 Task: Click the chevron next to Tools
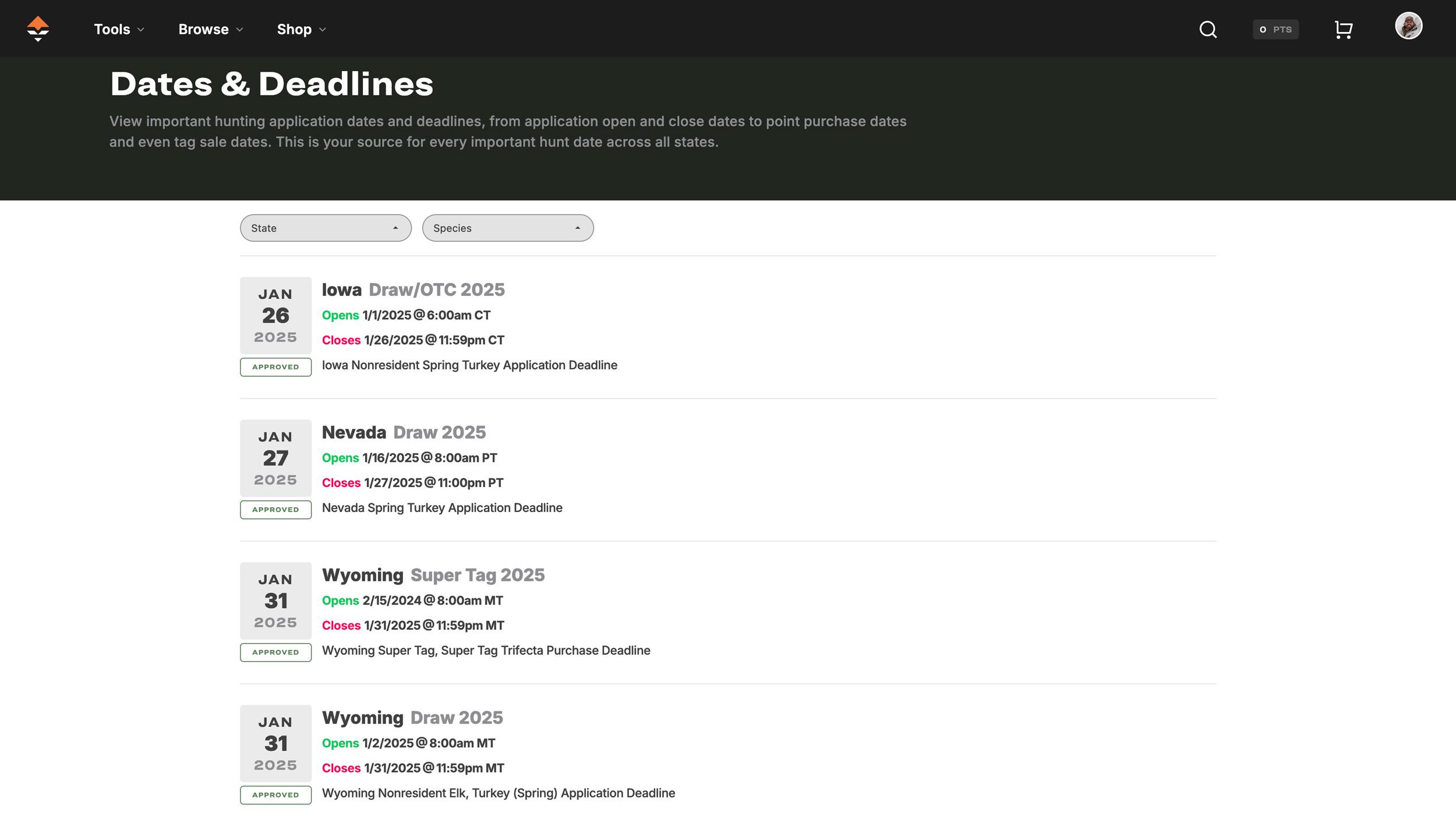[x=141, y=30]
